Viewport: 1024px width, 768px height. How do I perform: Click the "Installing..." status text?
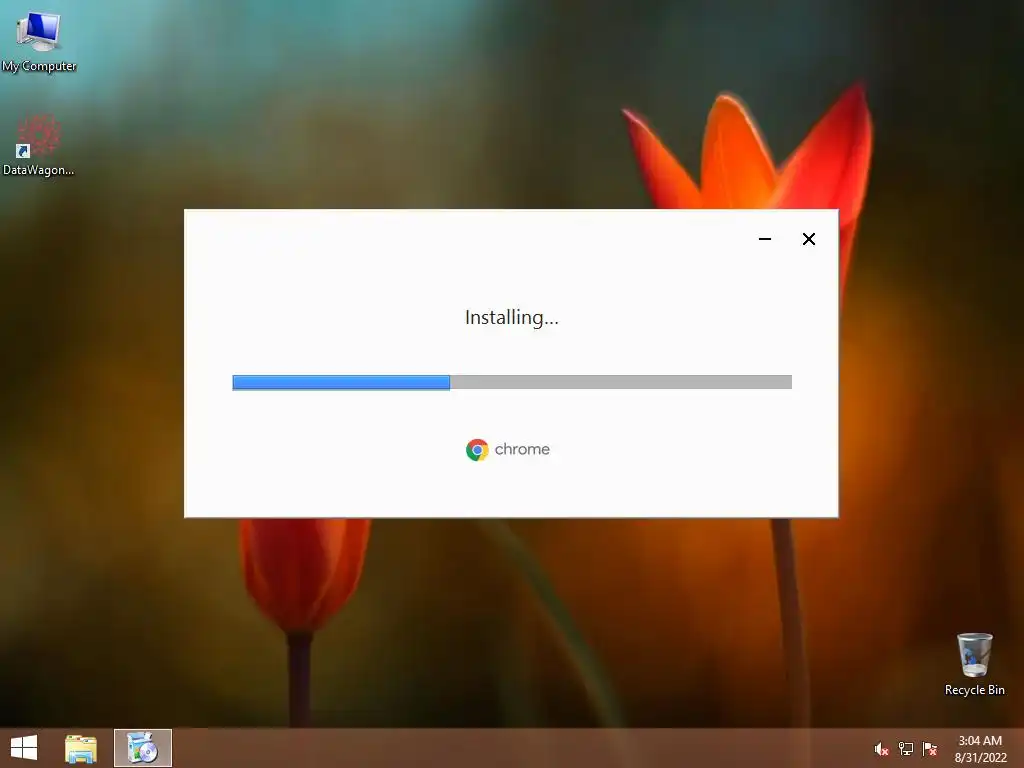(511, 317)
